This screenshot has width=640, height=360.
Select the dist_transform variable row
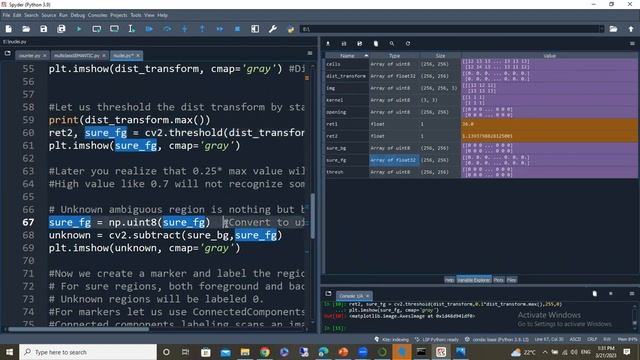point(481,76)
